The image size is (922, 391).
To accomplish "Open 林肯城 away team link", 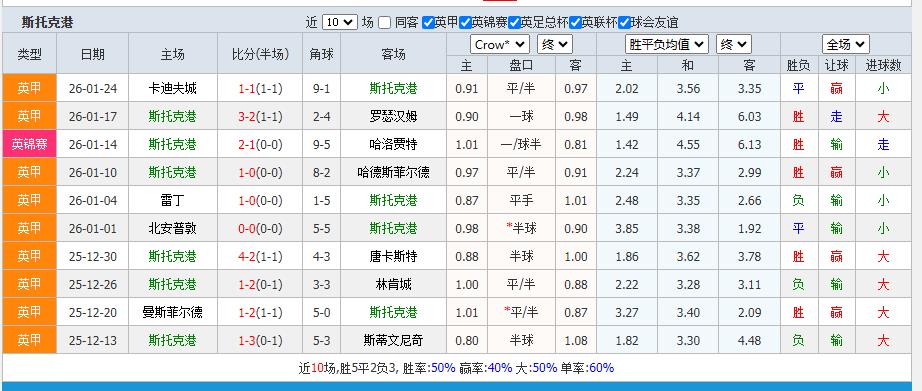I will pyautogui.click(x=393, y=285).
